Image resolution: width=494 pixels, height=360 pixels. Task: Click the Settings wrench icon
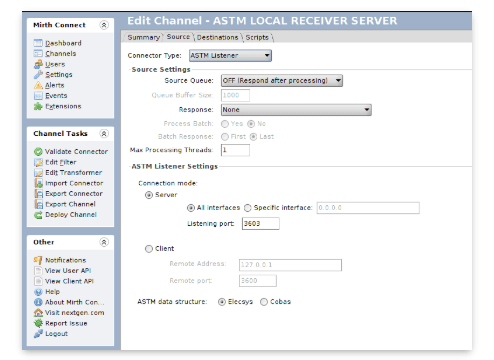point(38,75)
